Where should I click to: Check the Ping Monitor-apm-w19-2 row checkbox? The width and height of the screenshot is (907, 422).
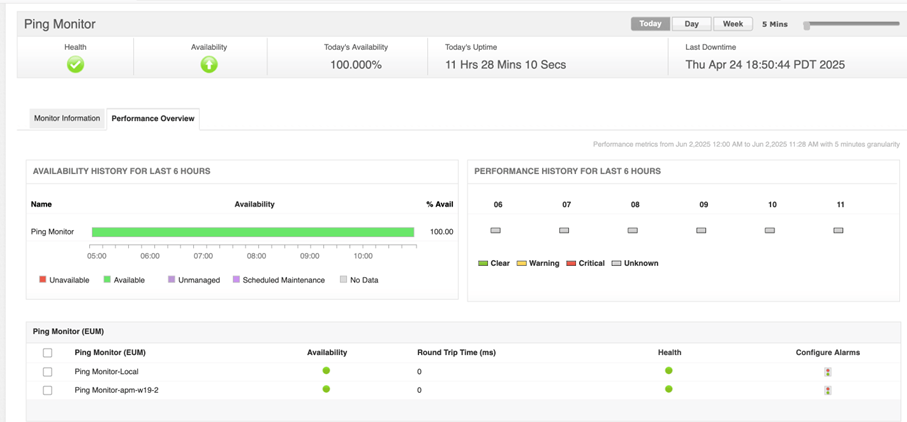47,390
